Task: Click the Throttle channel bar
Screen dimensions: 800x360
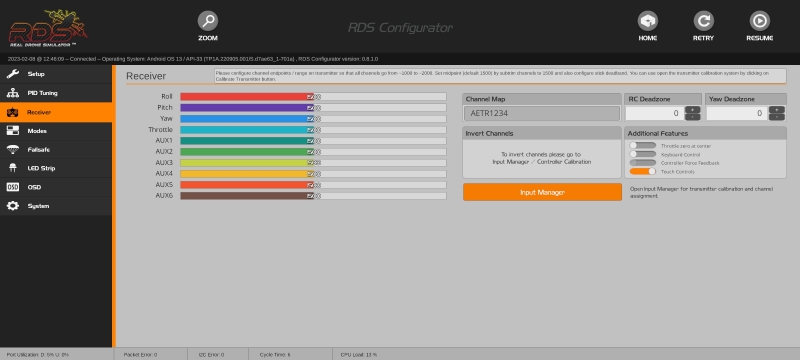Action: coord(313,130)
